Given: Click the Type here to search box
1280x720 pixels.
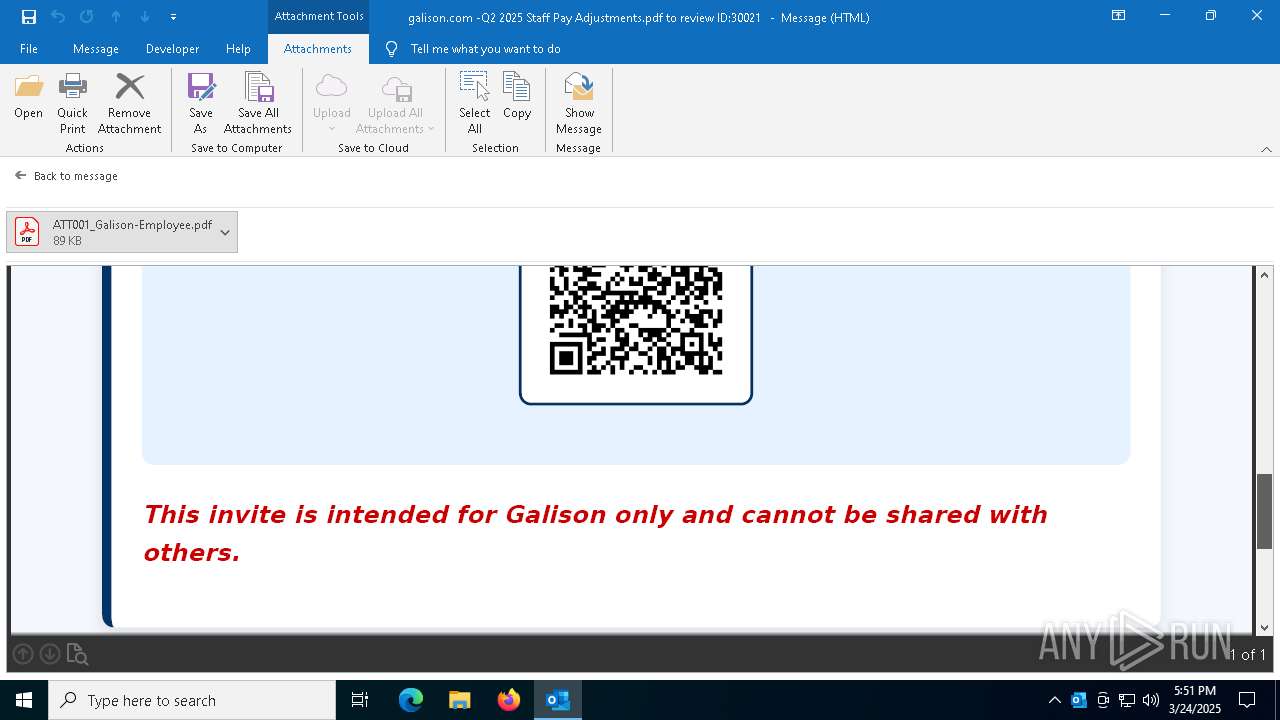Looking at the screenshot, I should coord(192,700).
